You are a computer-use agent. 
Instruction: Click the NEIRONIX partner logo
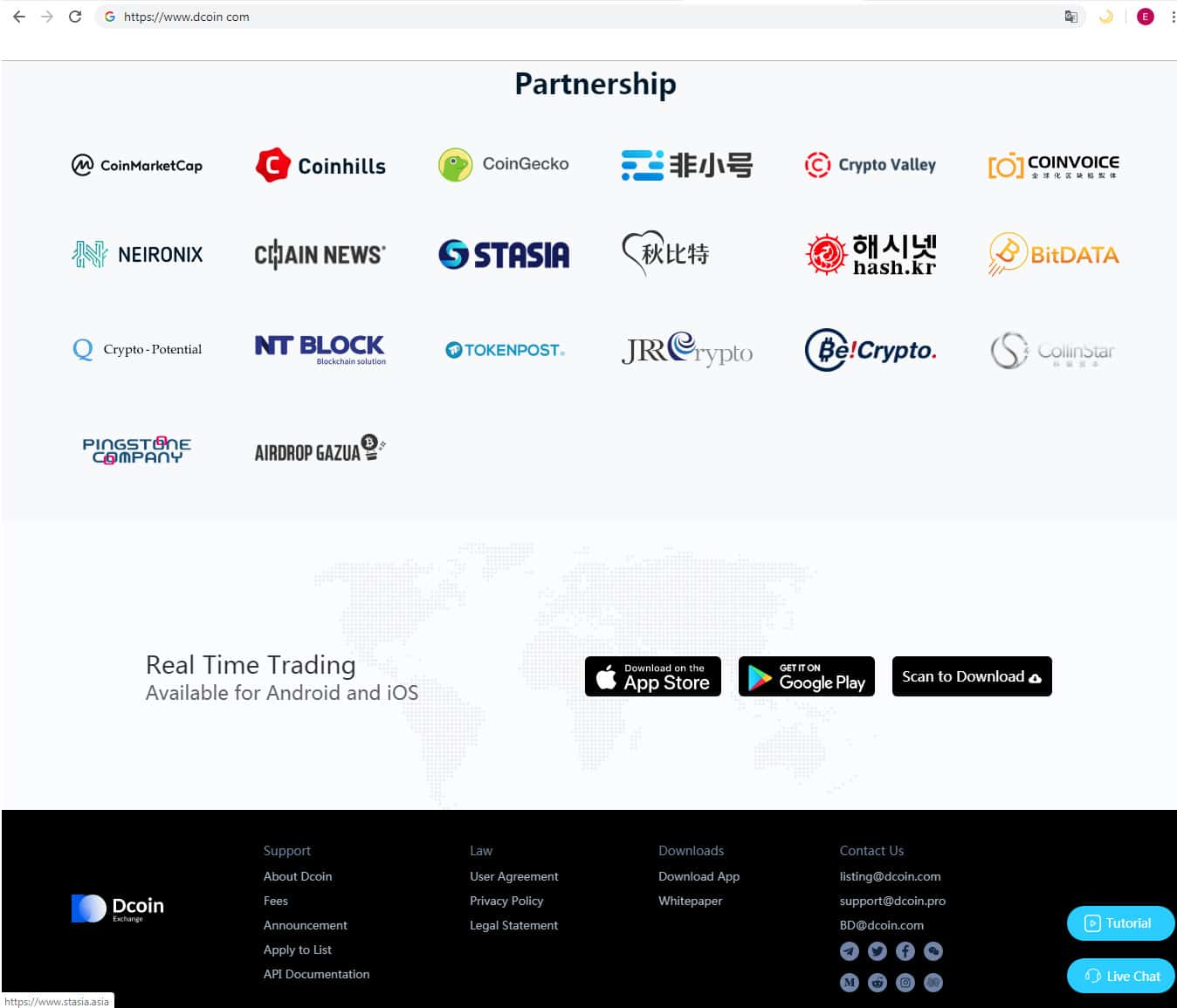point(137,254)
